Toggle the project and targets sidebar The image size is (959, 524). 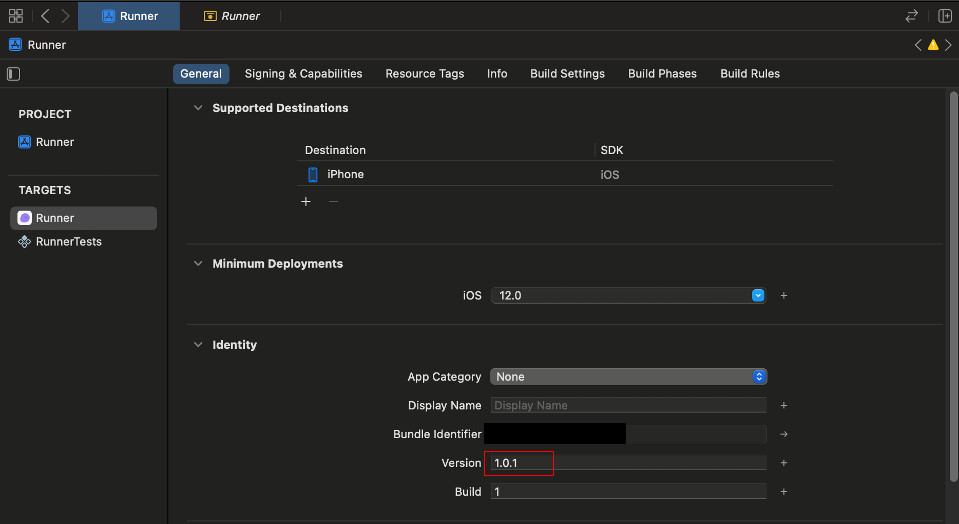coord(13,74)
